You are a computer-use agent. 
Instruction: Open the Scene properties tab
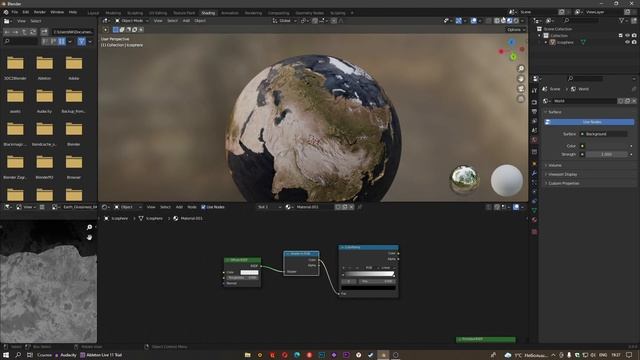tap(534, 130)
